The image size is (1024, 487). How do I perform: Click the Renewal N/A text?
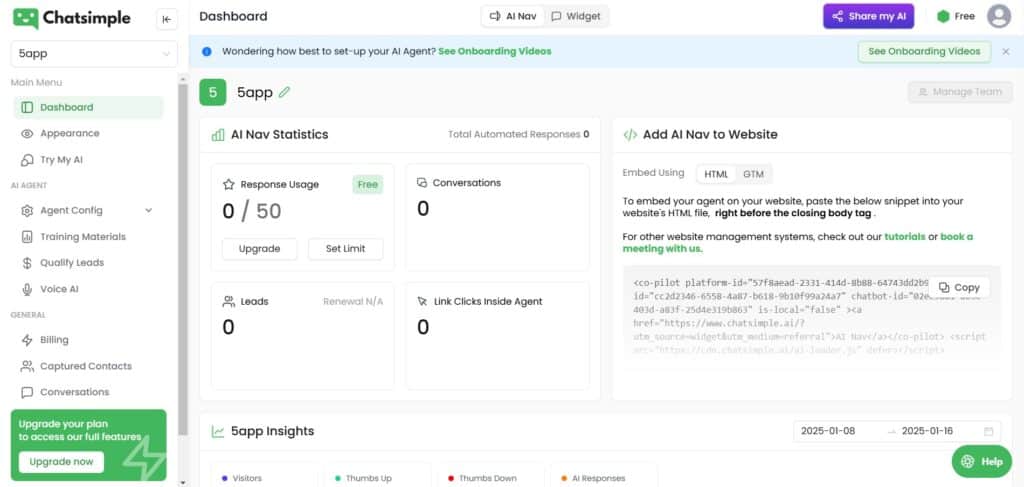tap(353, 302)
